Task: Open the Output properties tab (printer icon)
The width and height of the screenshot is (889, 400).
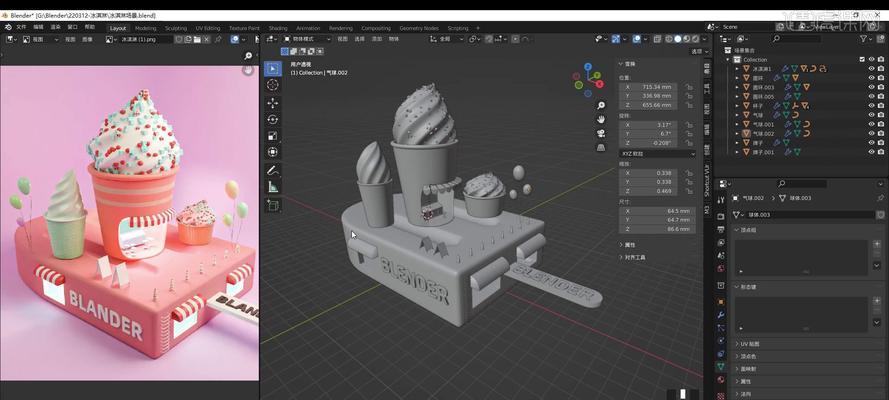Action: 721,229
